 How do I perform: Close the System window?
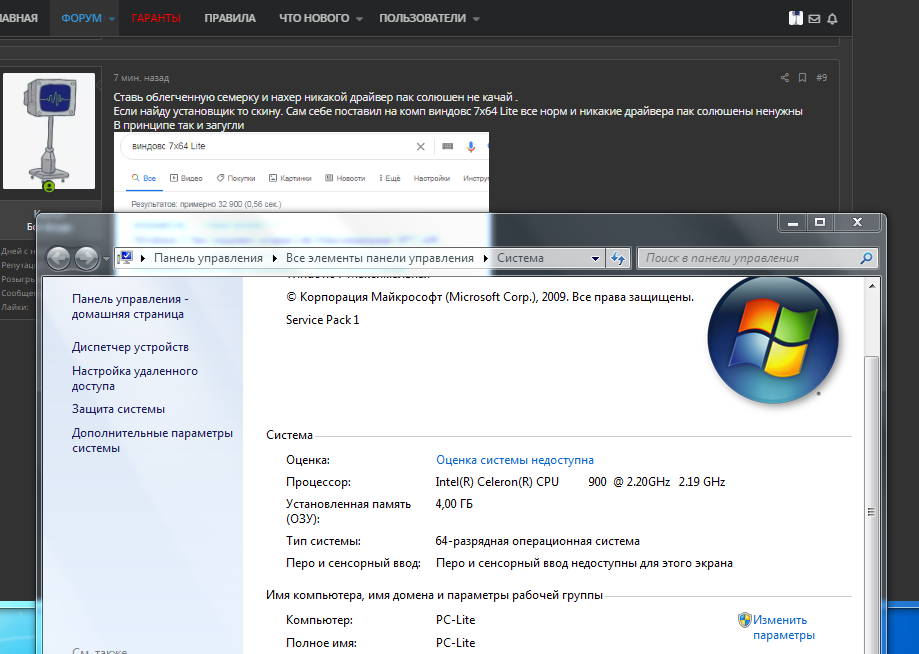tap(857, 223)
